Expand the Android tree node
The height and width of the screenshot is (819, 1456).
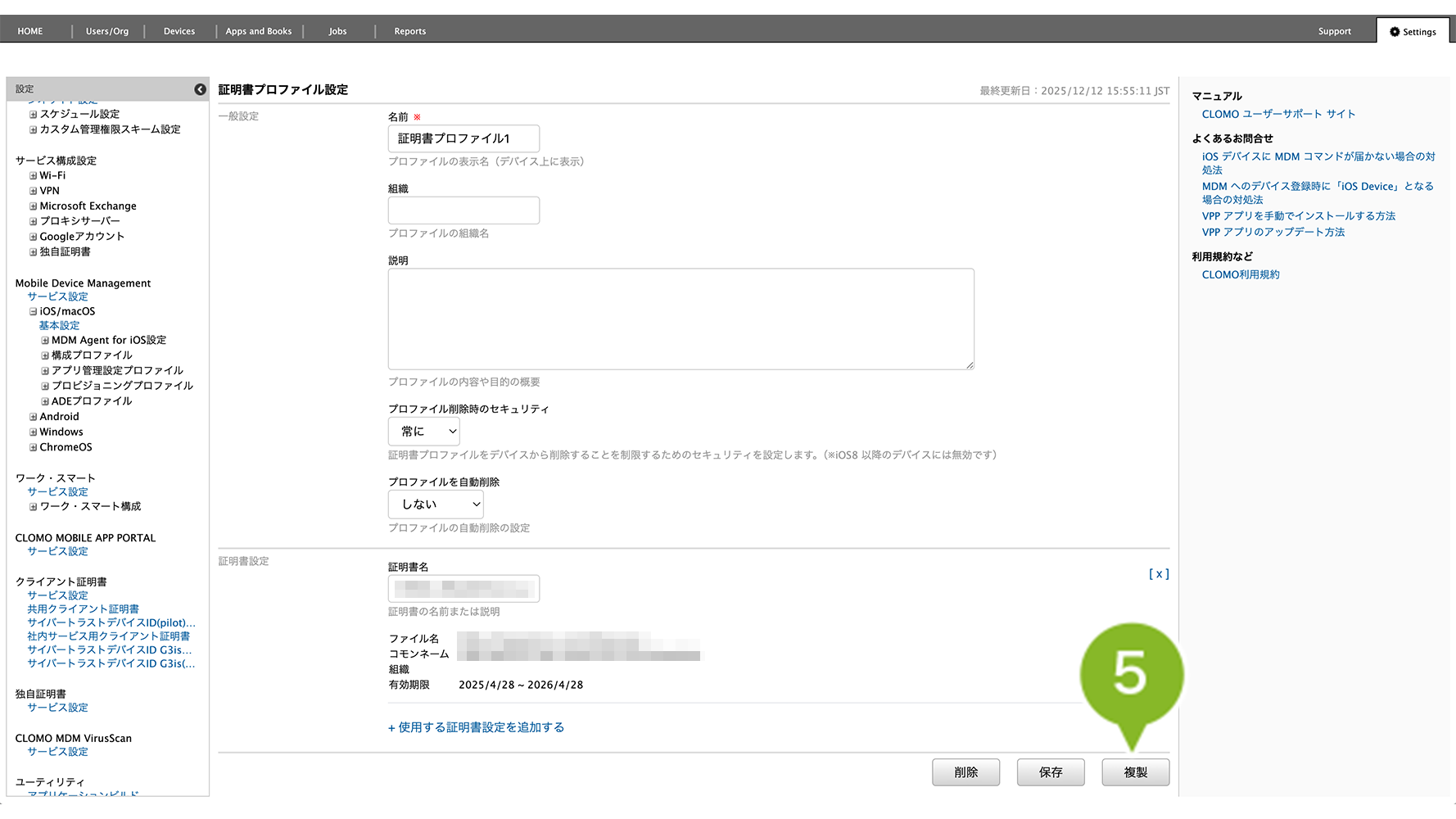click(x=34, y=417)
